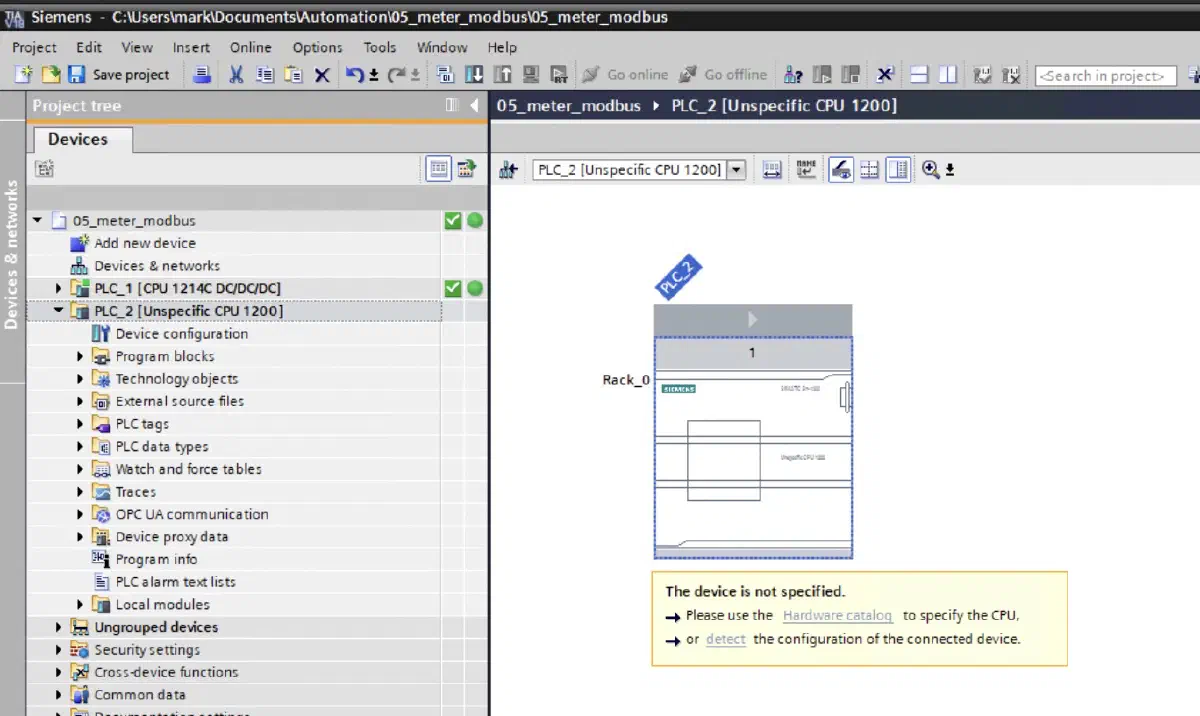Click the Zoom magnifier icon in device view
1200x716 pixels.
[930, 170]
